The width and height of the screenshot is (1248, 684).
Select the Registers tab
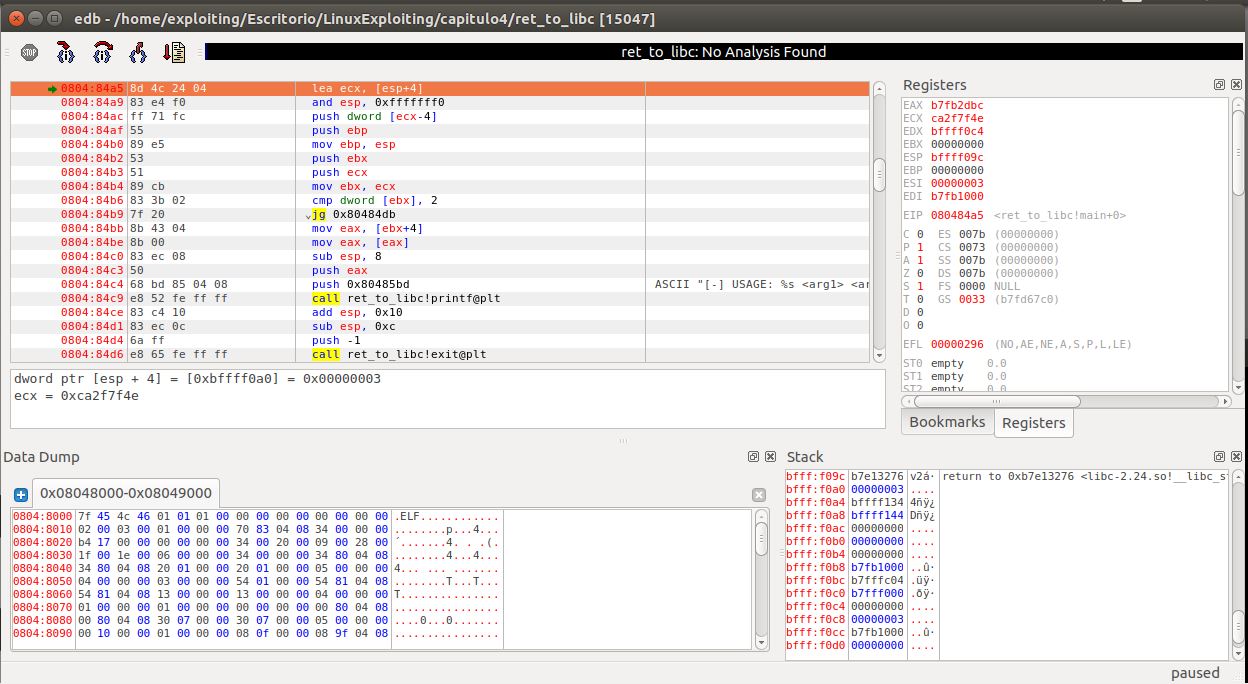pos(1033,423)
